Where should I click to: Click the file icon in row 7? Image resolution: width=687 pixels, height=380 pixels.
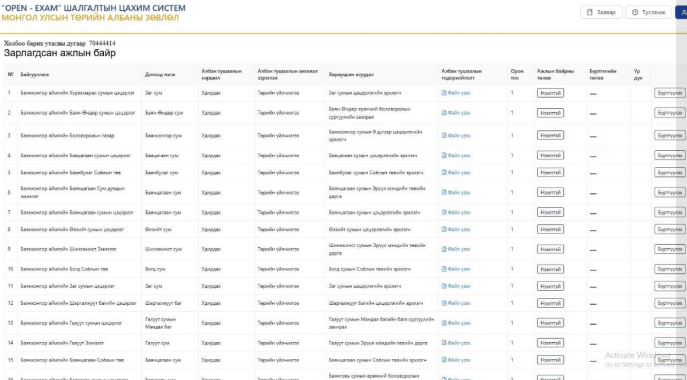[x=444, y=212]
